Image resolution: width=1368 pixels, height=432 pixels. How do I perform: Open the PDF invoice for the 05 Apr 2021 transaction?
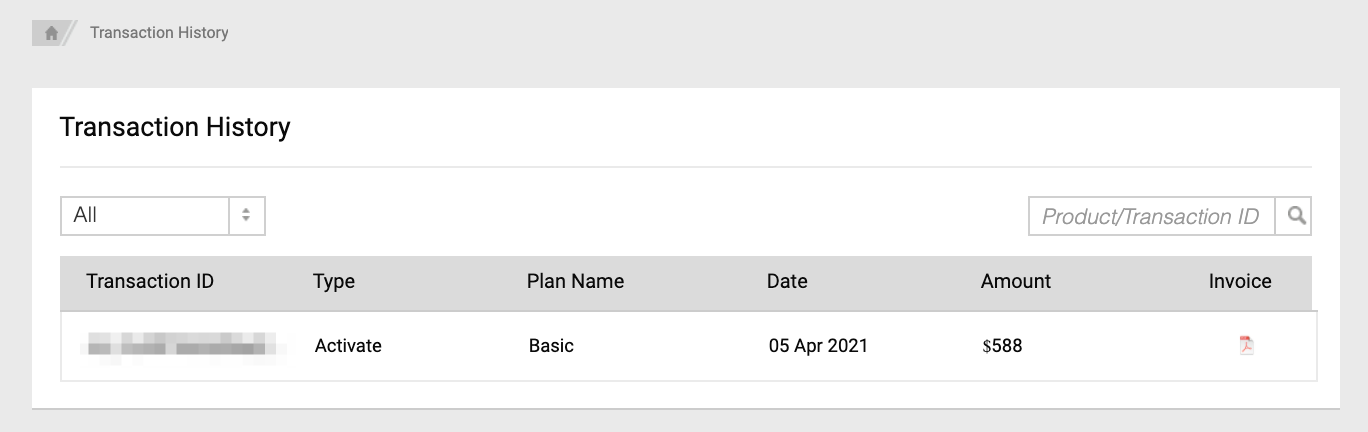[x=1246, y=346]
